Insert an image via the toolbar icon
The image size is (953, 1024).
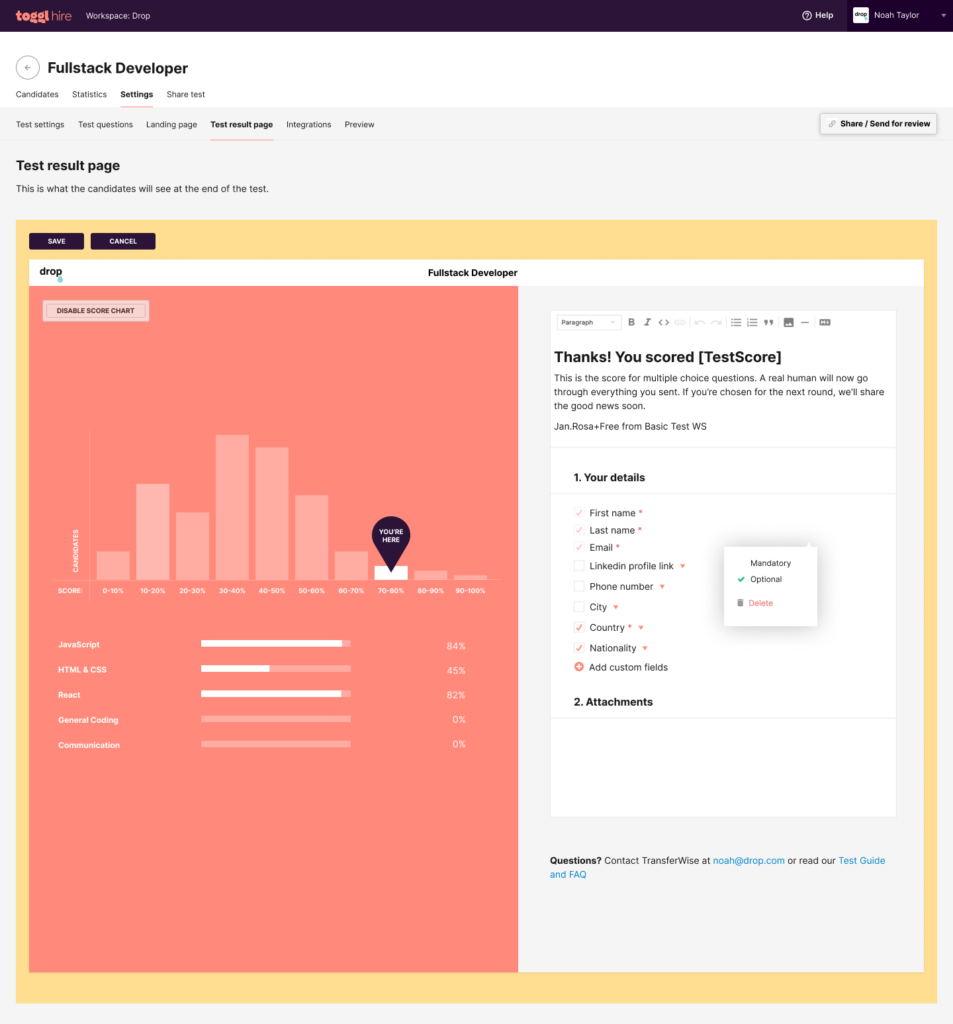click(x=788, y=322)
